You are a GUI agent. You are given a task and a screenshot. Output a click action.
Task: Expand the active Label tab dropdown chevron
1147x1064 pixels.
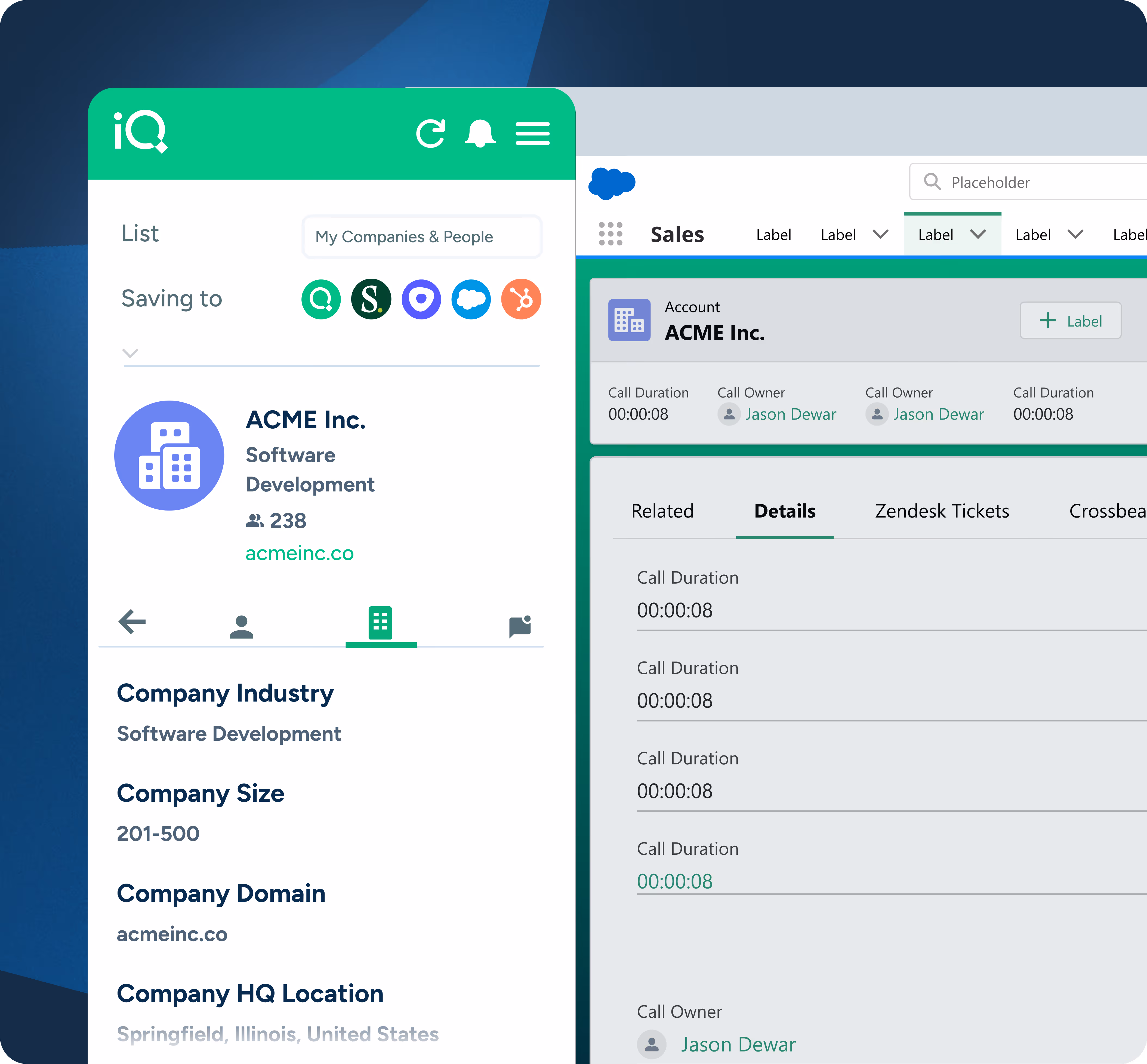click(978, 234)
